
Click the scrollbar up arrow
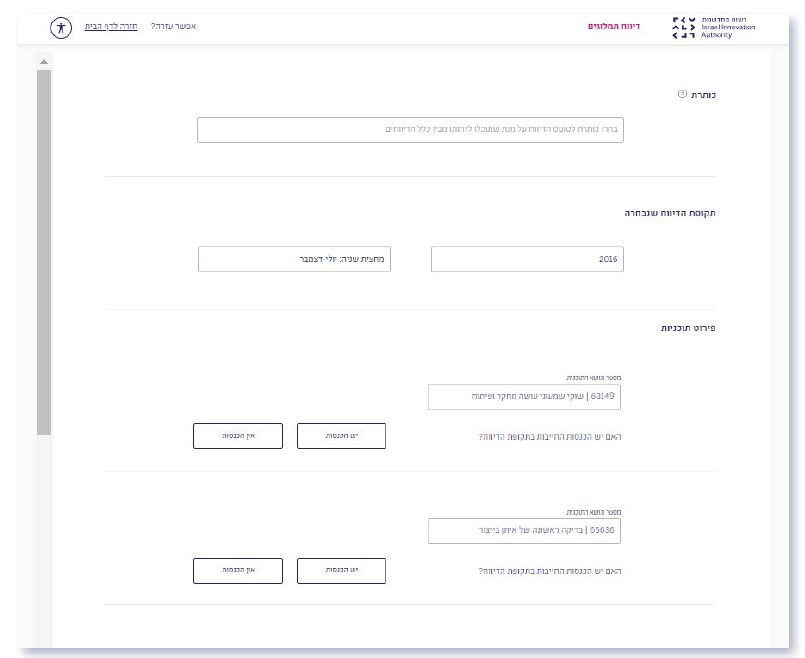point(43,63)
